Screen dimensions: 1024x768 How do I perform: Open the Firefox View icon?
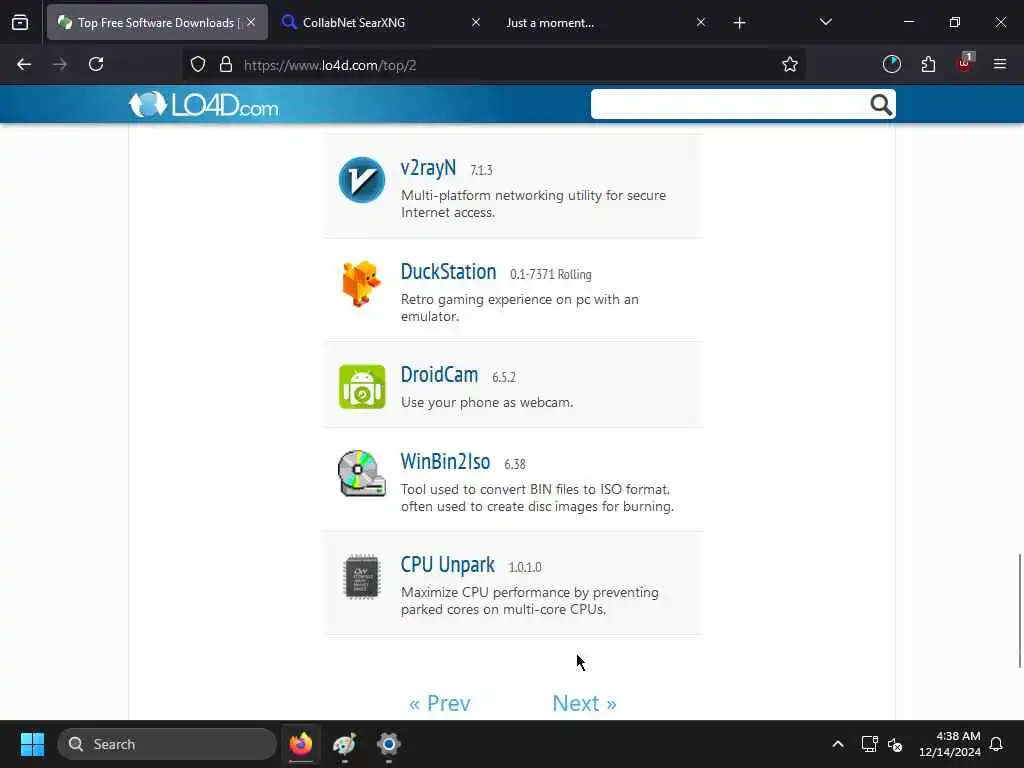[x=20, y=23]
